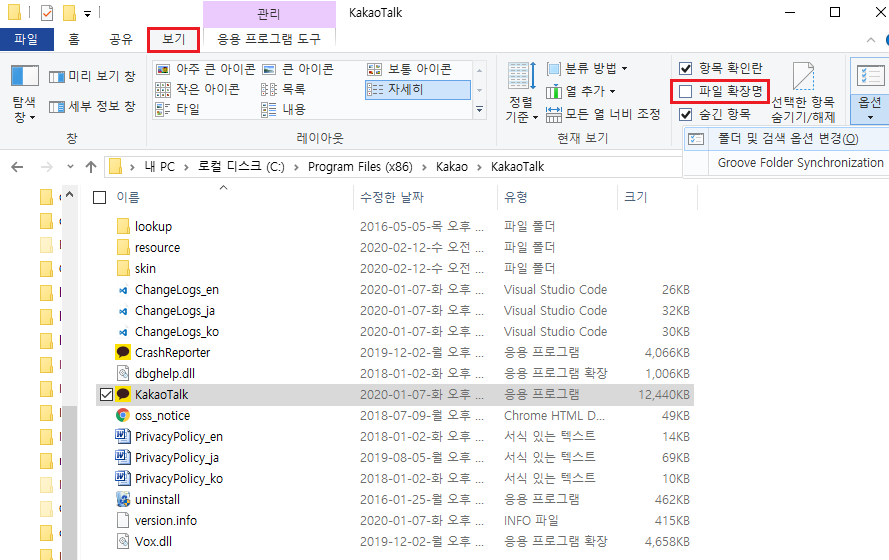The height and width of the screenshot is (560, 889).
Task: Go up one folder level arrow
Action: (x=91, y=167)
